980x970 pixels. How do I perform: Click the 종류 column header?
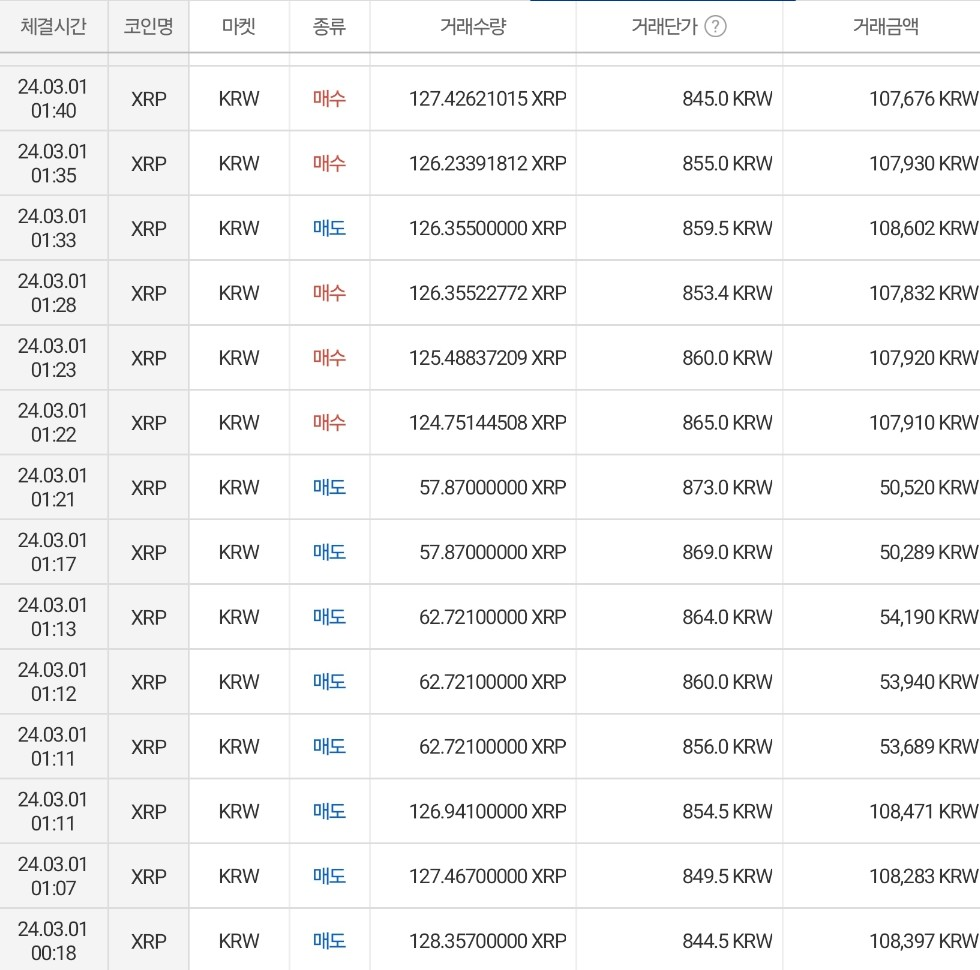pyautogui.click(x=329, y=26)
